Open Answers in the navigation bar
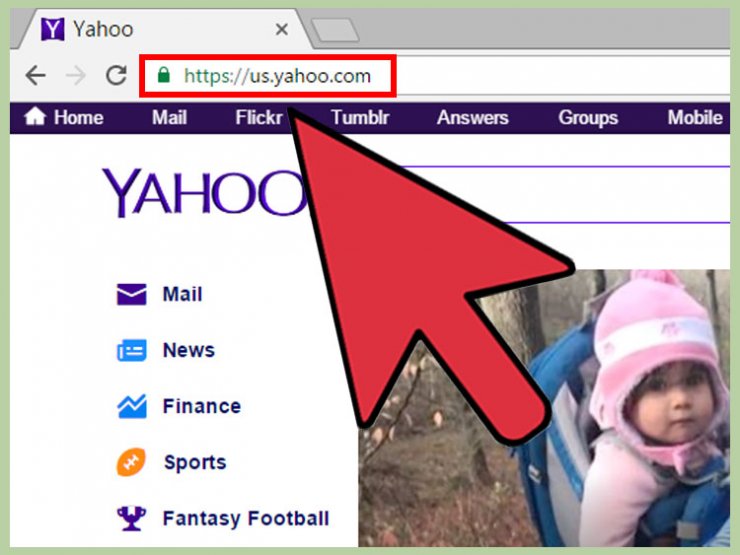This screenshot has height=555, width=740. [473, 118]
